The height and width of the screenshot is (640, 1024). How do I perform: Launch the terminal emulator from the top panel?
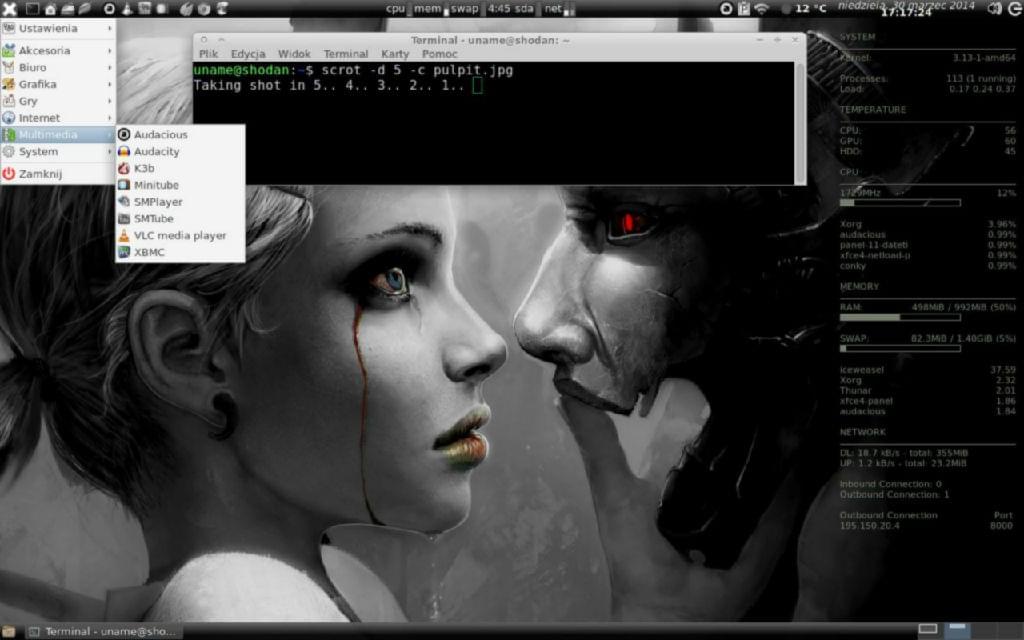(x=32, y=8)
